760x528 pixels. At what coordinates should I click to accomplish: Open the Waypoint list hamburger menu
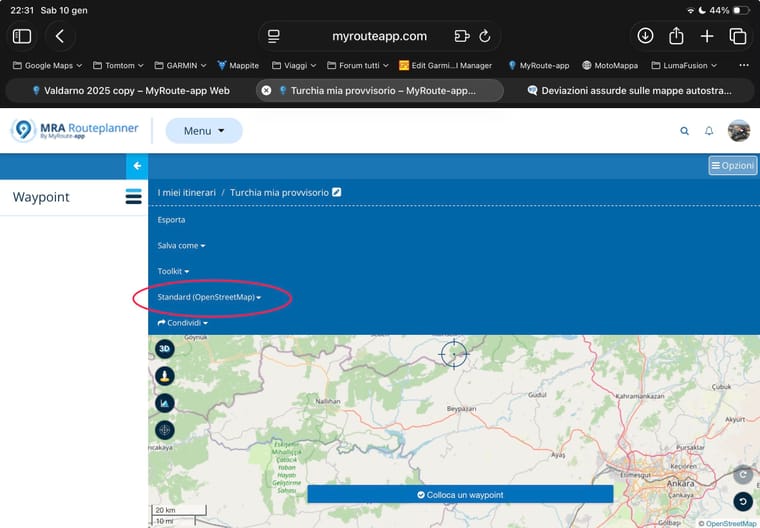click(x=133, y=197)
